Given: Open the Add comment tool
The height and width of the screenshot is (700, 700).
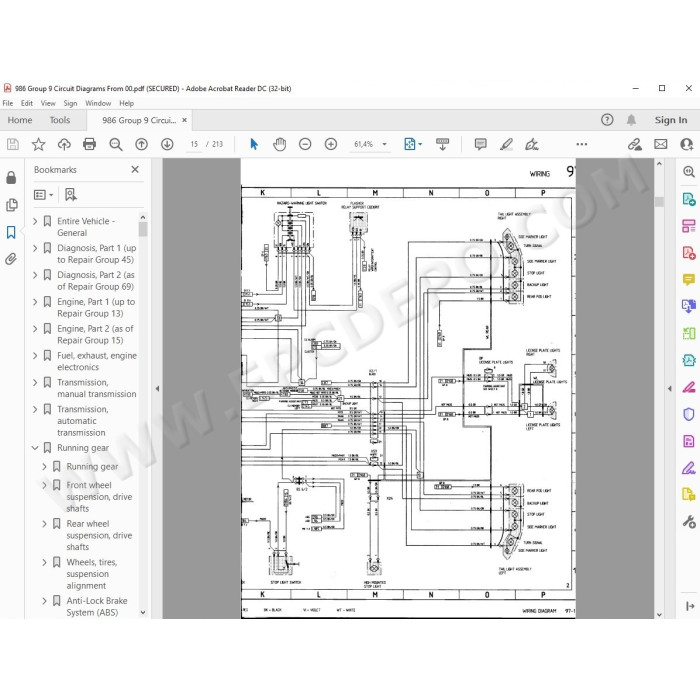Looking at the screenshot, I should (480, 144).
